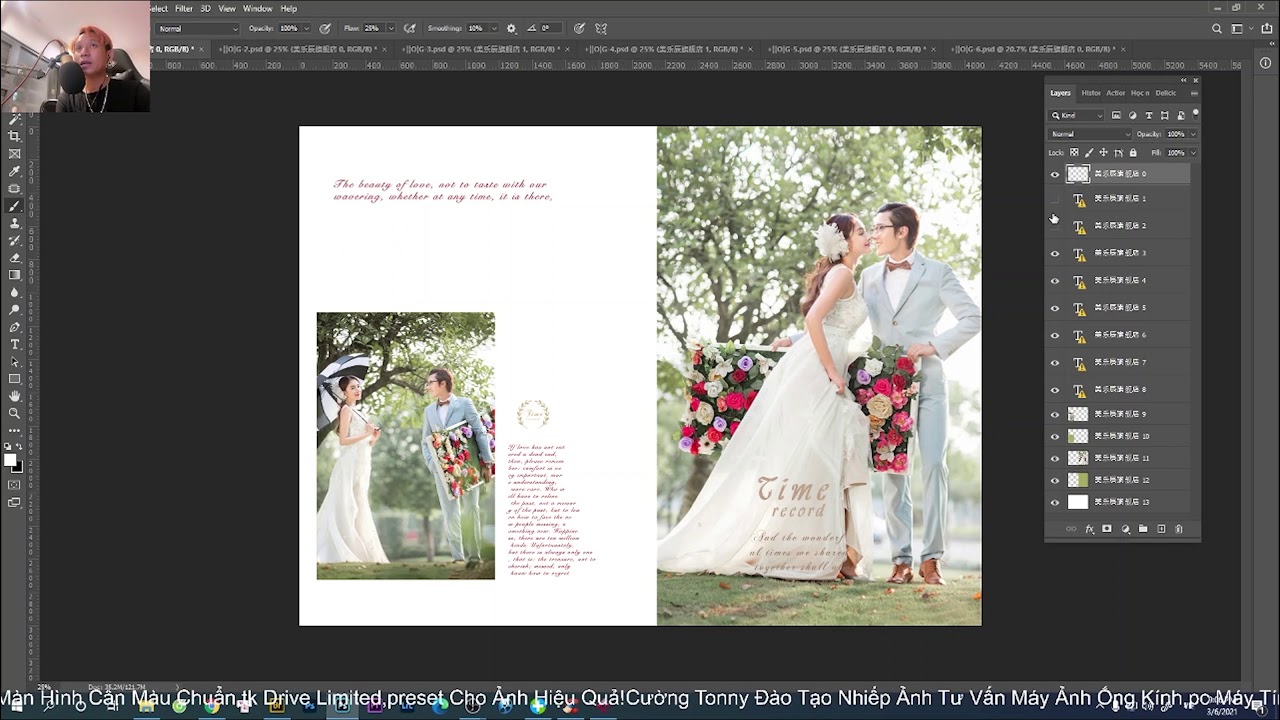This screenshot has height=720, width=1280.
Task: Hide layer 3 via its eye icon
Action: pyautogui.click(x=1054, y=254)
